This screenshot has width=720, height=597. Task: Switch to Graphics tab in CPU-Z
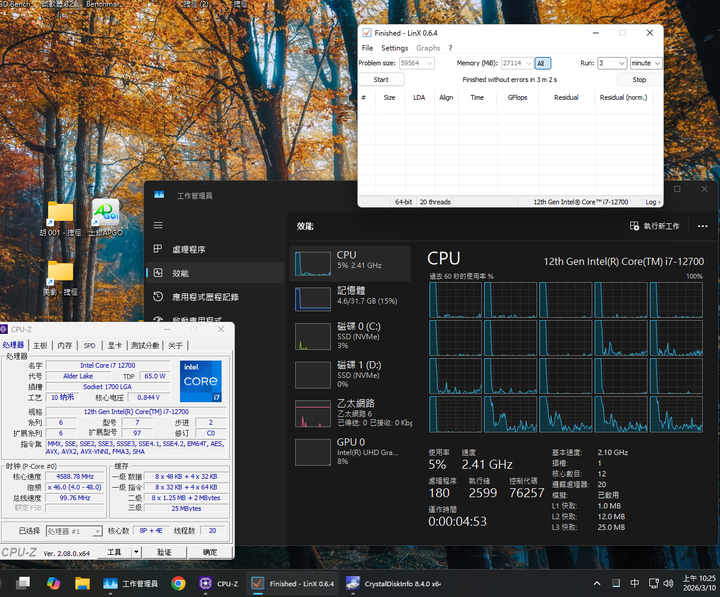pos(115,345)
